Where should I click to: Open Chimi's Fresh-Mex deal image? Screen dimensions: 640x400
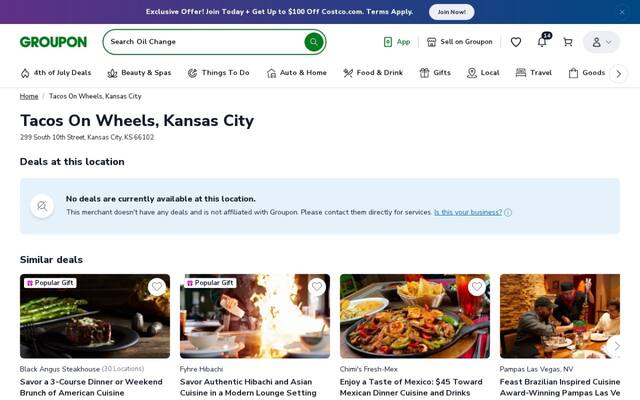[x=415, y=316]
